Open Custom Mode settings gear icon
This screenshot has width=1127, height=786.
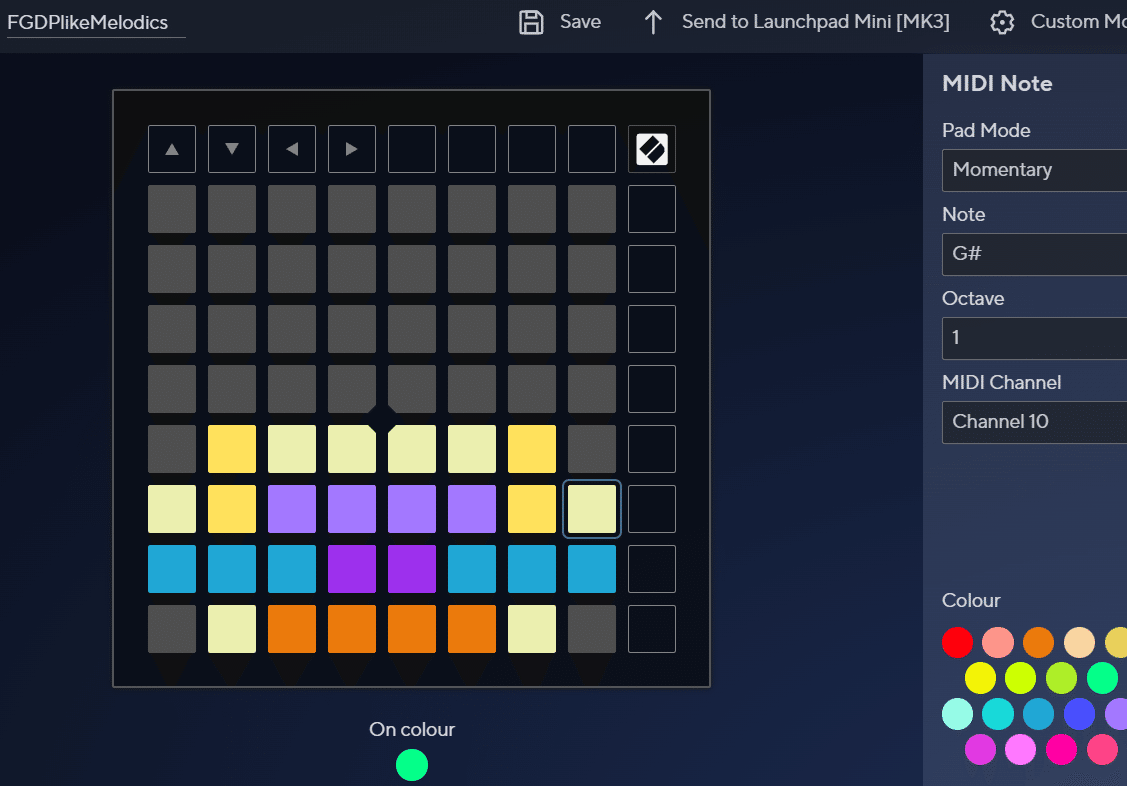(x=1002, y=22)
